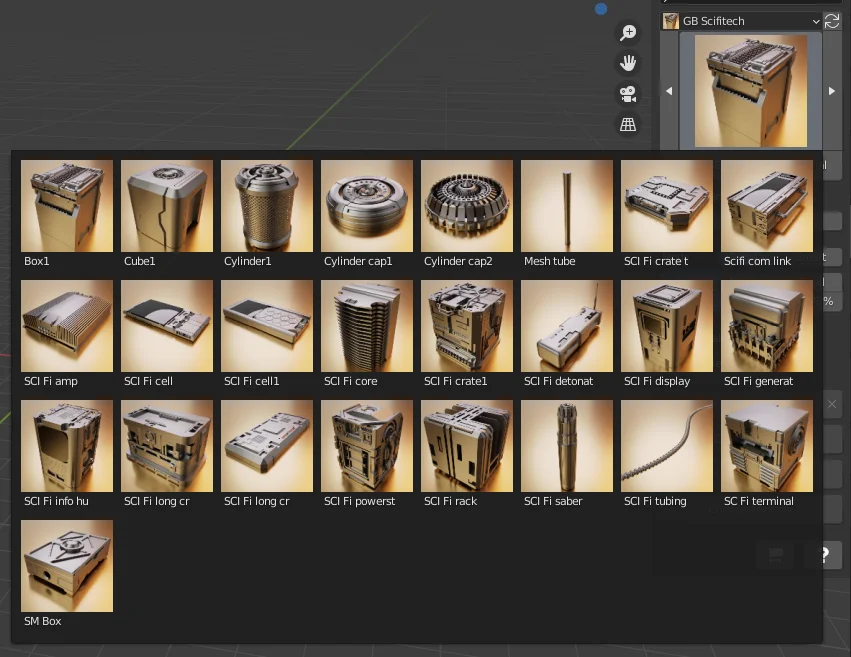Click the zoom viewport magnifier icon
This screenshot has width=851, height=657.
628,33
